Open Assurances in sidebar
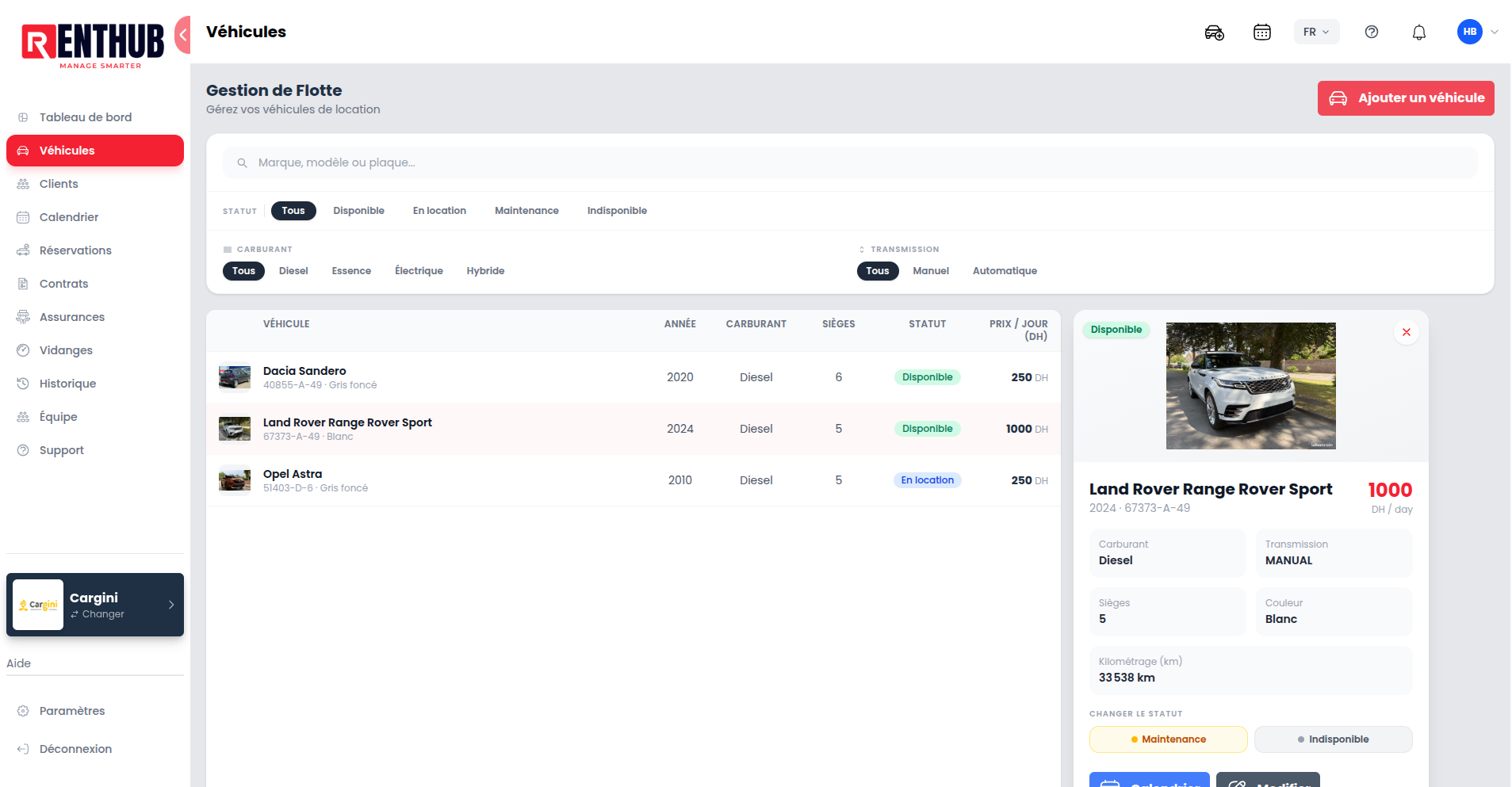Viewport: 1512px width, 787px height. pyautogui.click(x=95, y=317)
